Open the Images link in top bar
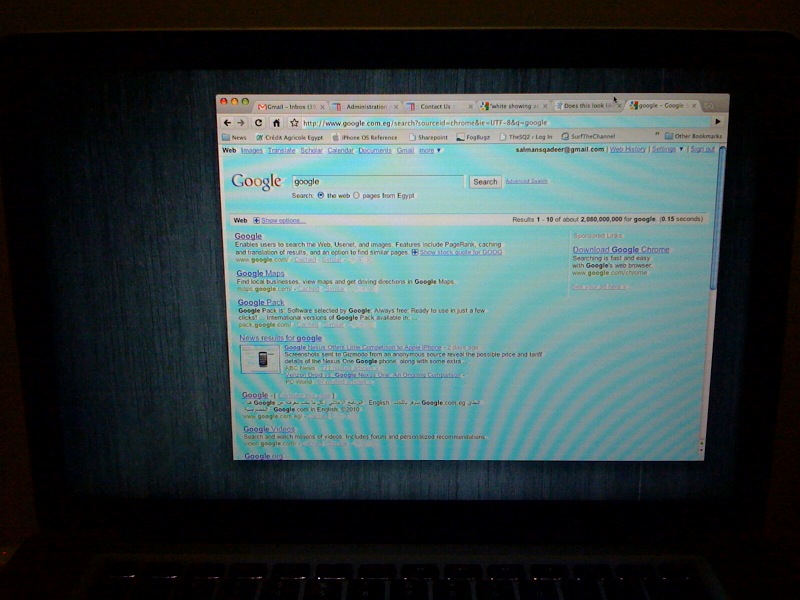This screenshot has width=800, height=600. [x=252, y=151]
